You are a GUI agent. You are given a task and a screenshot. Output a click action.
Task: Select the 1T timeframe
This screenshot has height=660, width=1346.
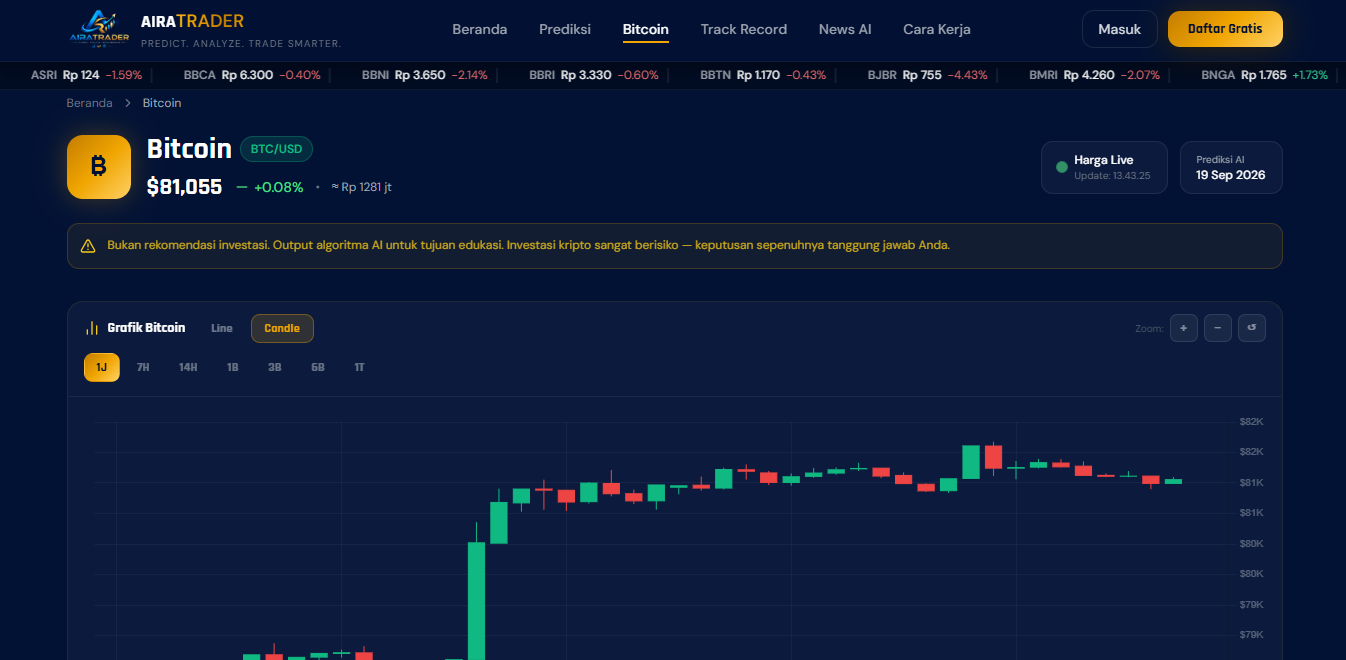click(x=359, y=367)
